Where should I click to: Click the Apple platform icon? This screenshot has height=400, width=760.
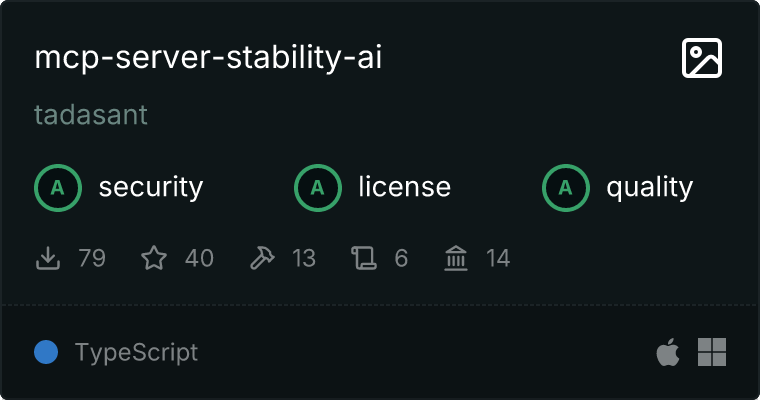[x=667, y=352]
